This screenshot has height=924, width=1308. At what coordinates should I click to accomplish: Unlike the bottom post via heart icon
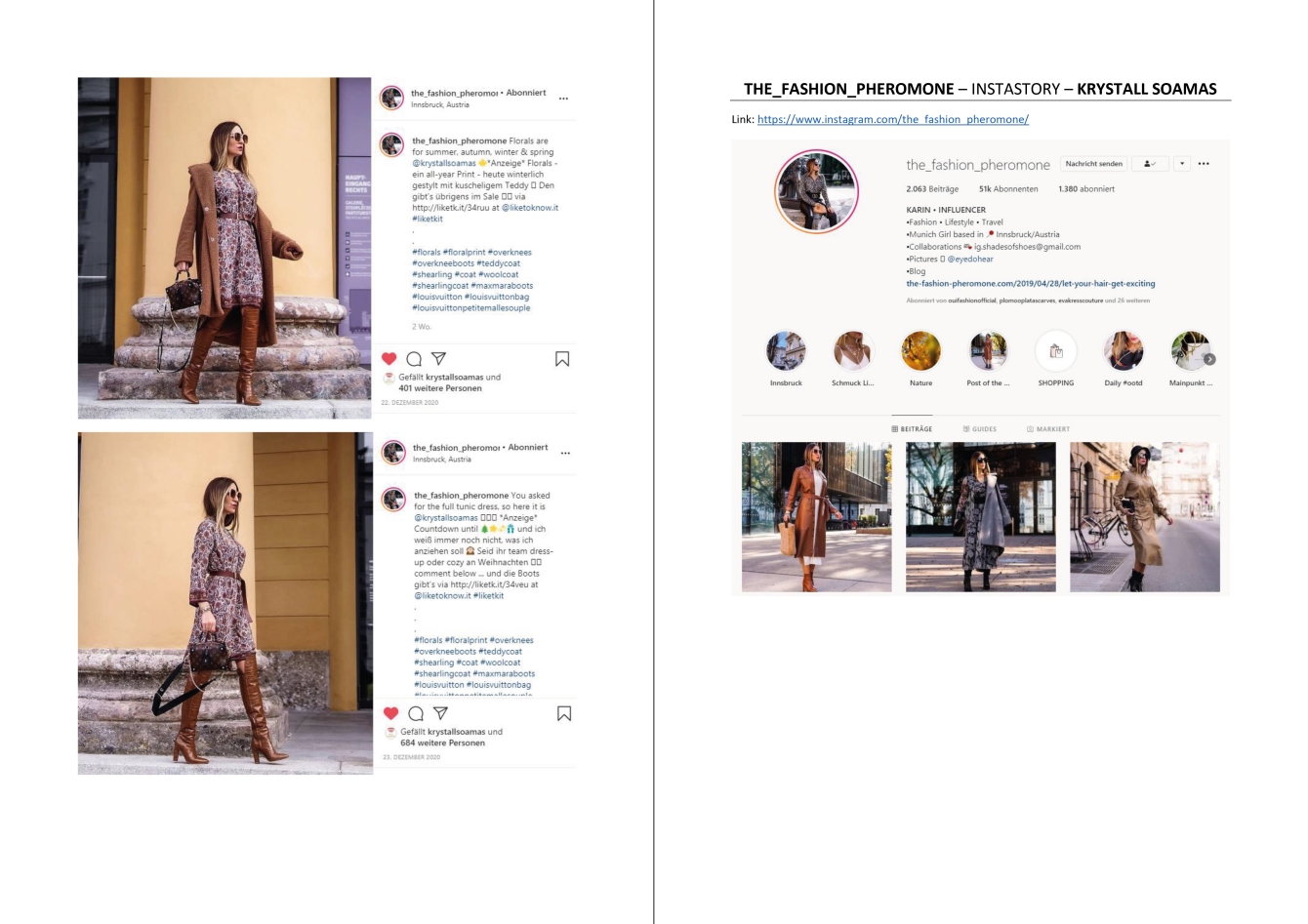point(391,713)
